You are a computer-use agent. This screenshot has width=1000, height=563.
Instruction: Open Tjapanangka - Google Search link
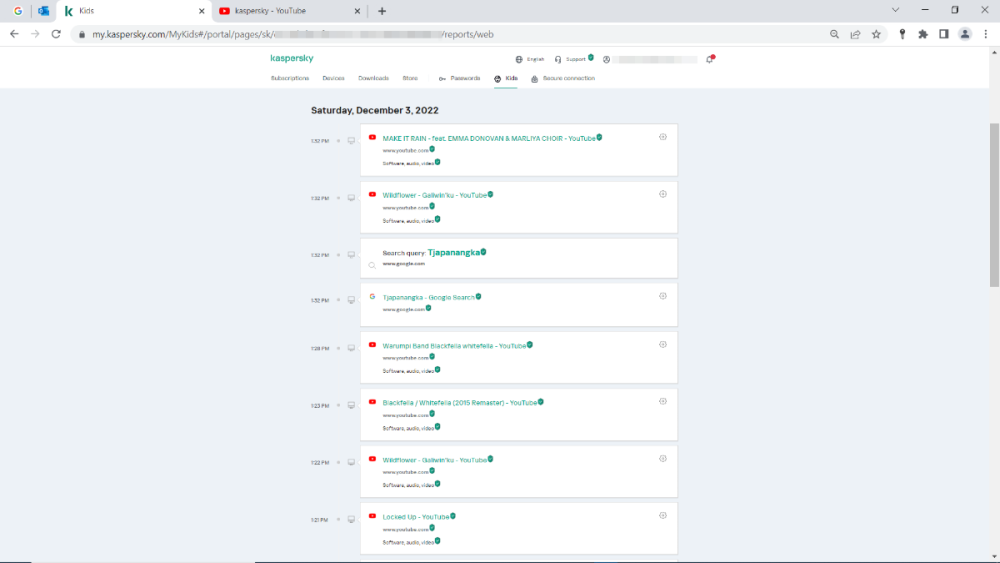point(429,297)
